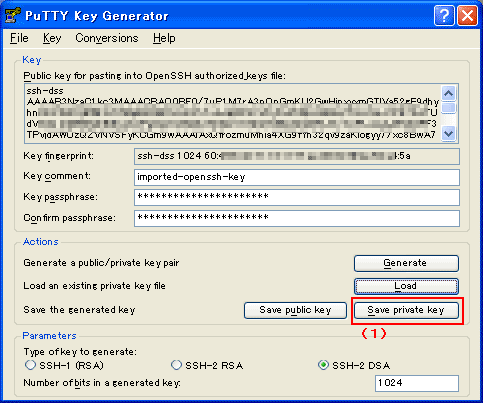Open the File menu
This screenshot has width=483, height=403.
(x=19, y=38)
